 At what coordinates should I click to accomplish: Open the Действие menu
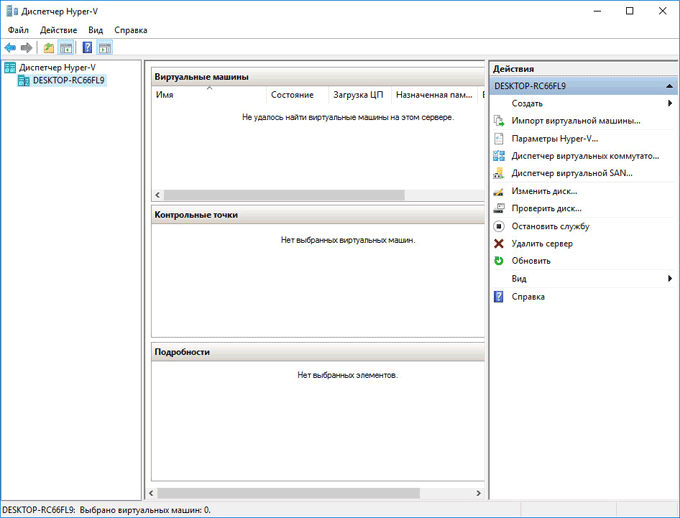(x=58, y=30)
